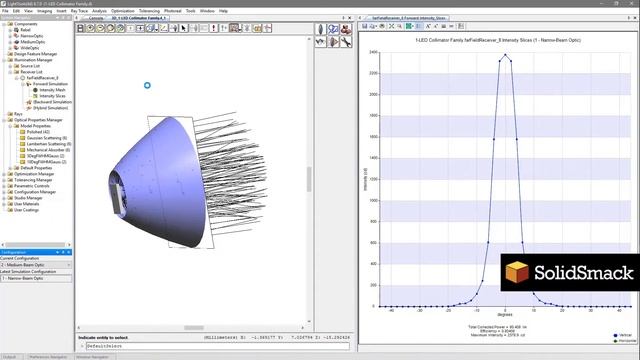Click the Intensity Mesh icon in the tree
The image size is (640, 360).
(x=35, y=90)
